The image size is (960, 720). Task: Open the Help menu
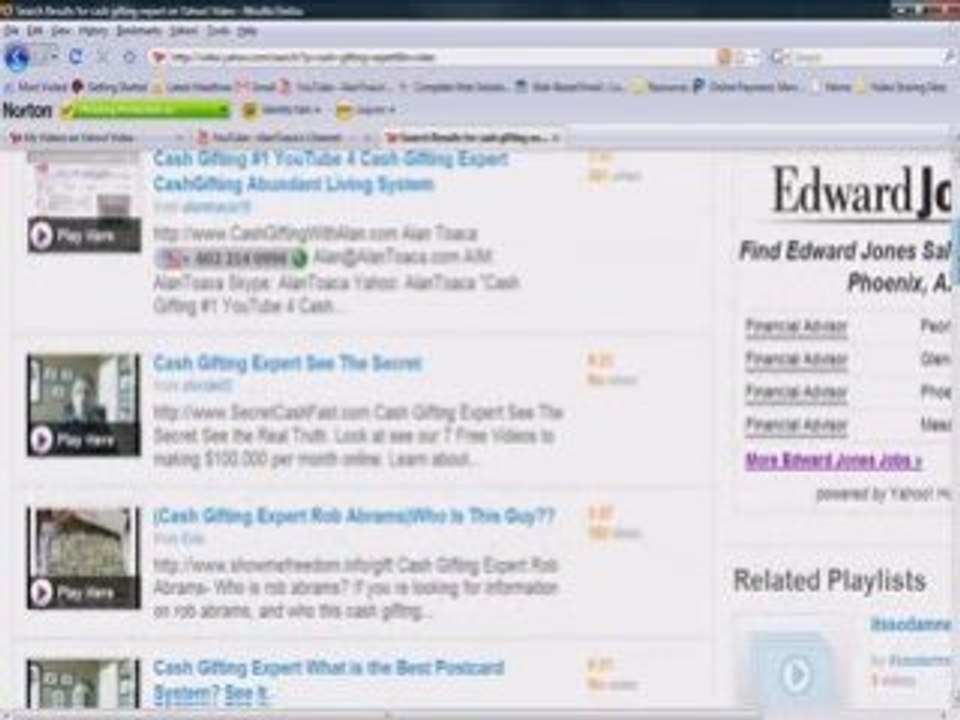point(247,31)
